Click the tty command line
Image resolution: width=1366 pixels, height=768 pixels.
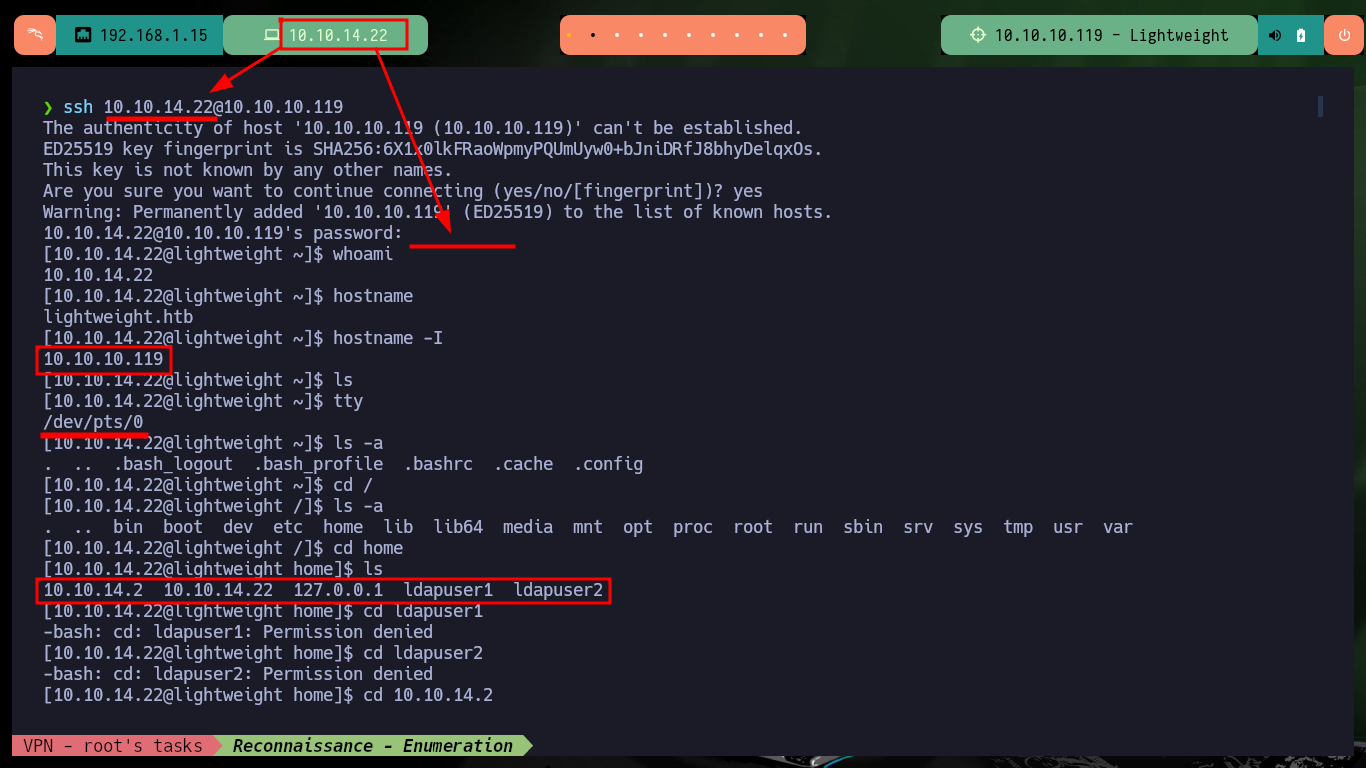[x=203, y=401]
